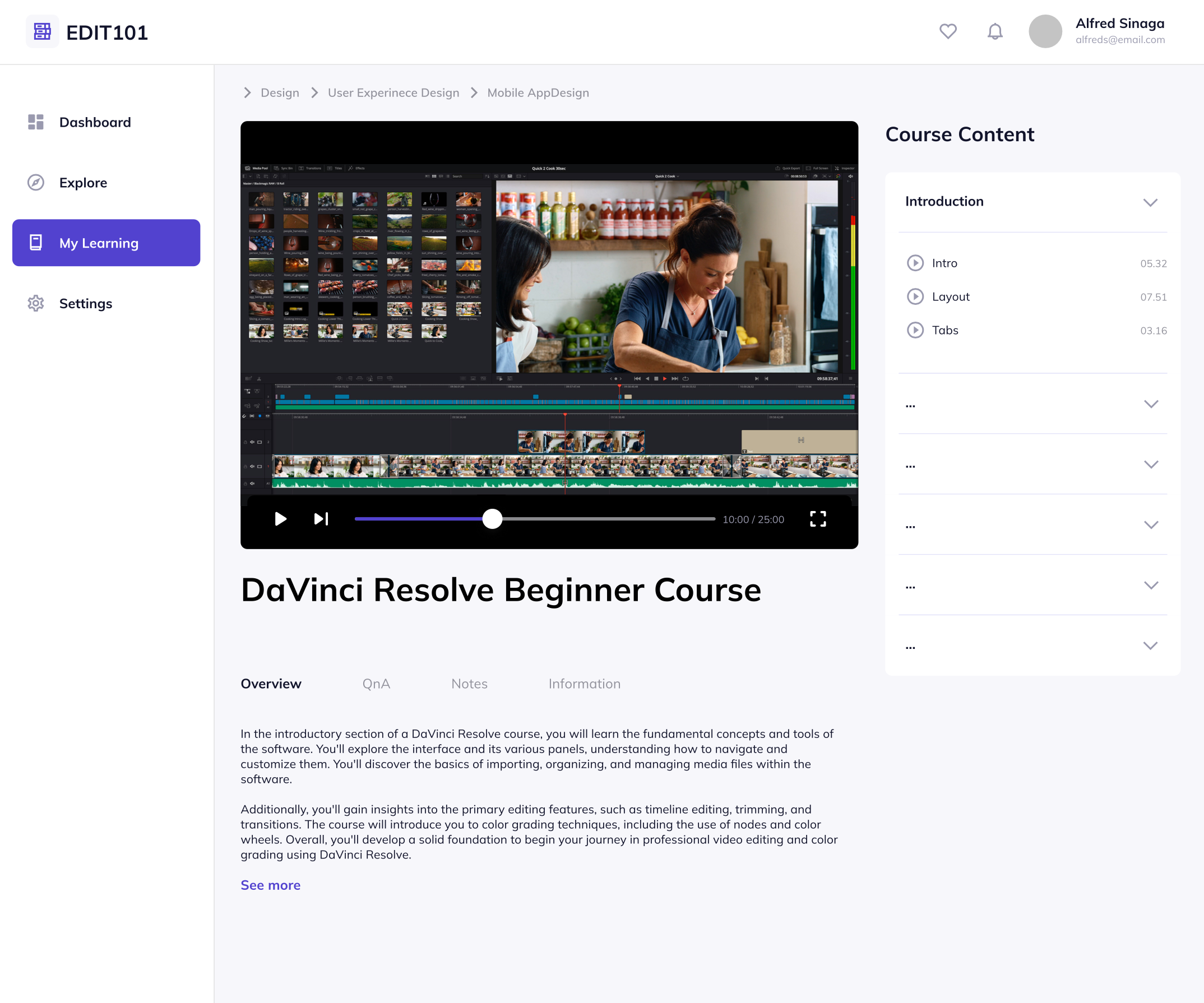Click the user avatar circle

point(1045,31)
